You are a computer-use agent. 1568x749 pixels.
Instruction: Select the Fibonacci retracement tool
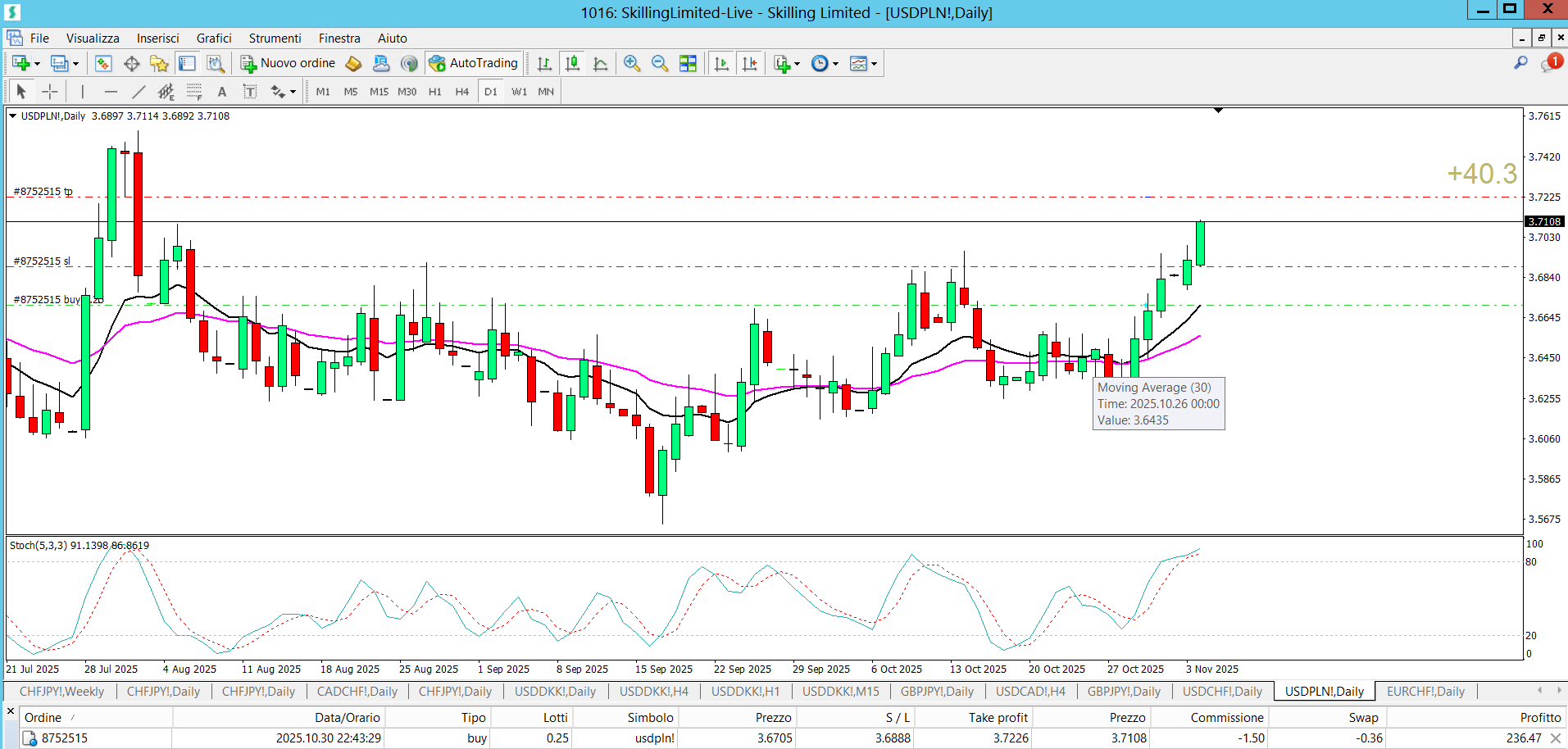tap(193, 92)
